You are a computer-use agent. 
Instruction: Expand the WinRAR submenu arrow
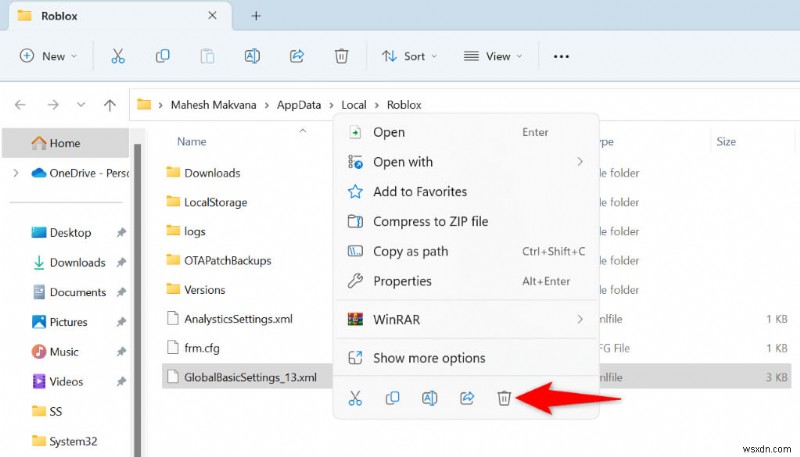click(580, 319)
